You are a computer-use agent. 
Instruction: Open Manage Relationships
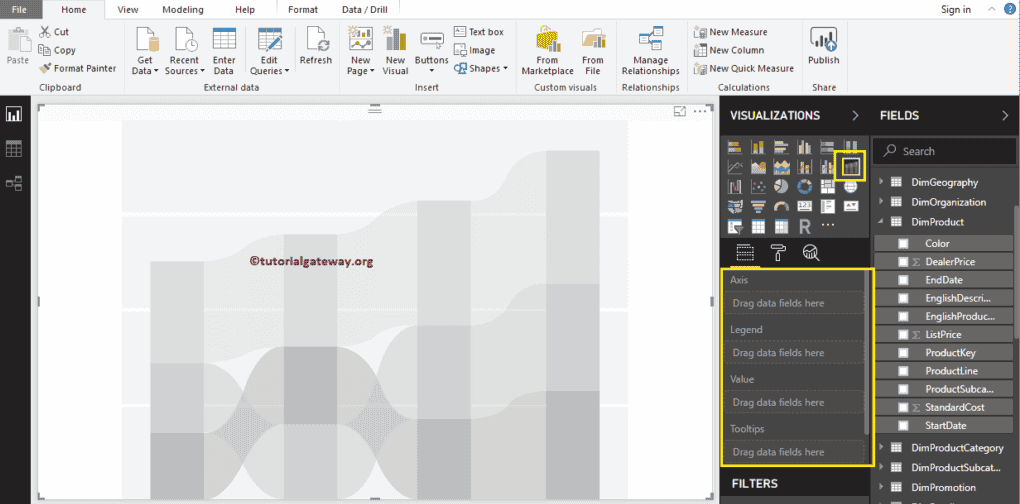tap(651, 52)
